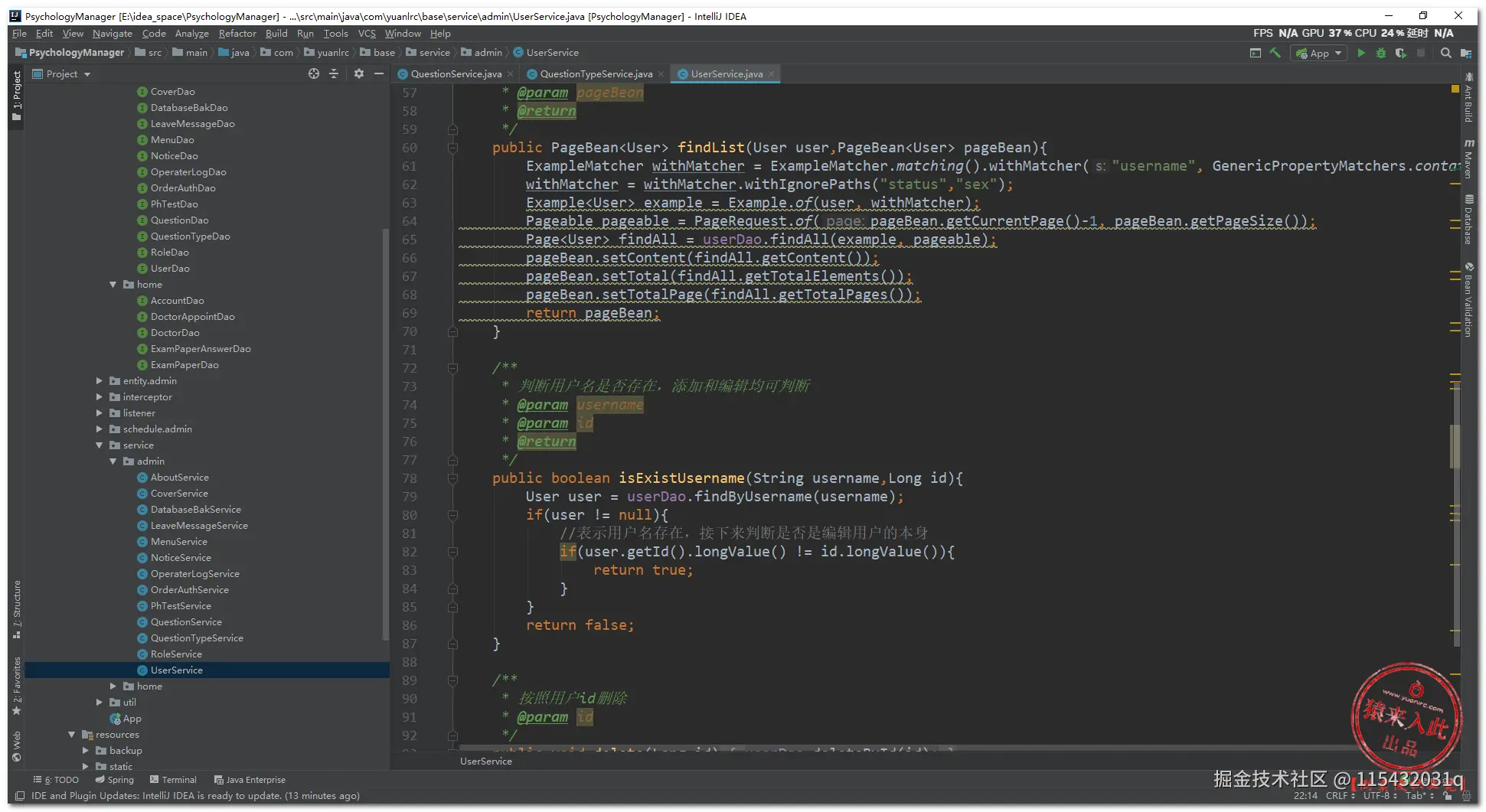Collapse the admin folder under service
The width and height of the screenshot is (1486, 812).
pyautogui.click(x=113, y=461)
